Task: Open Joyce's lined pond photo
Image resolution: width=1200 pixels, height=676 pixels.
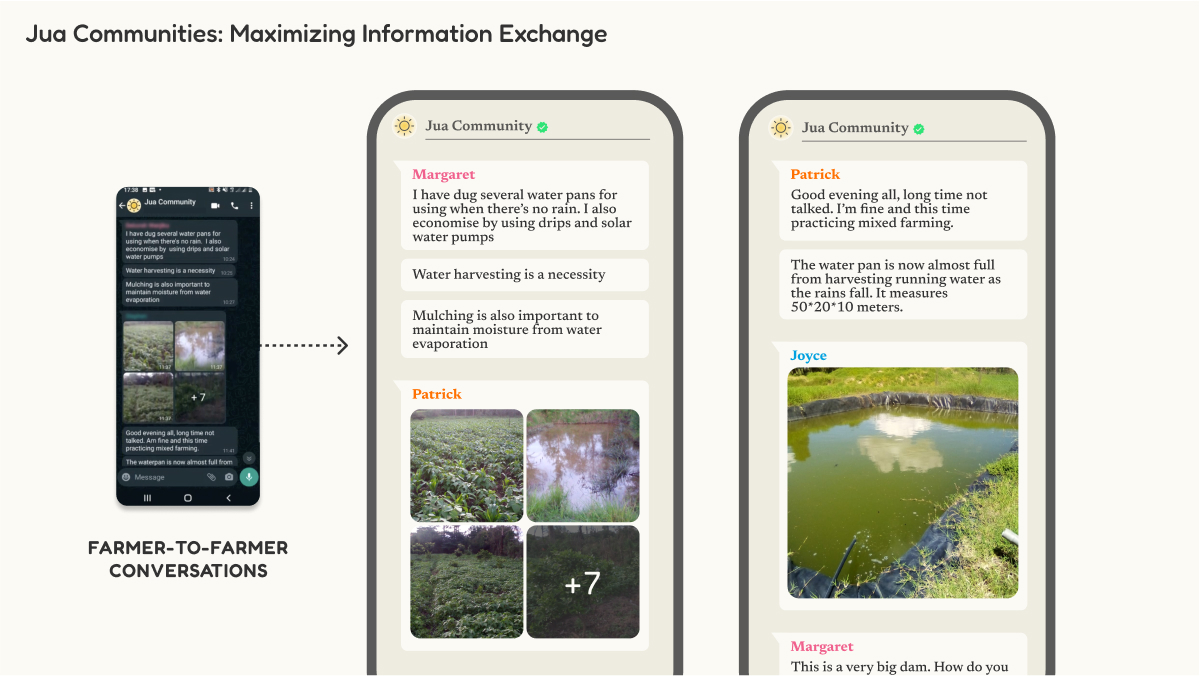Action: (903, 483)
